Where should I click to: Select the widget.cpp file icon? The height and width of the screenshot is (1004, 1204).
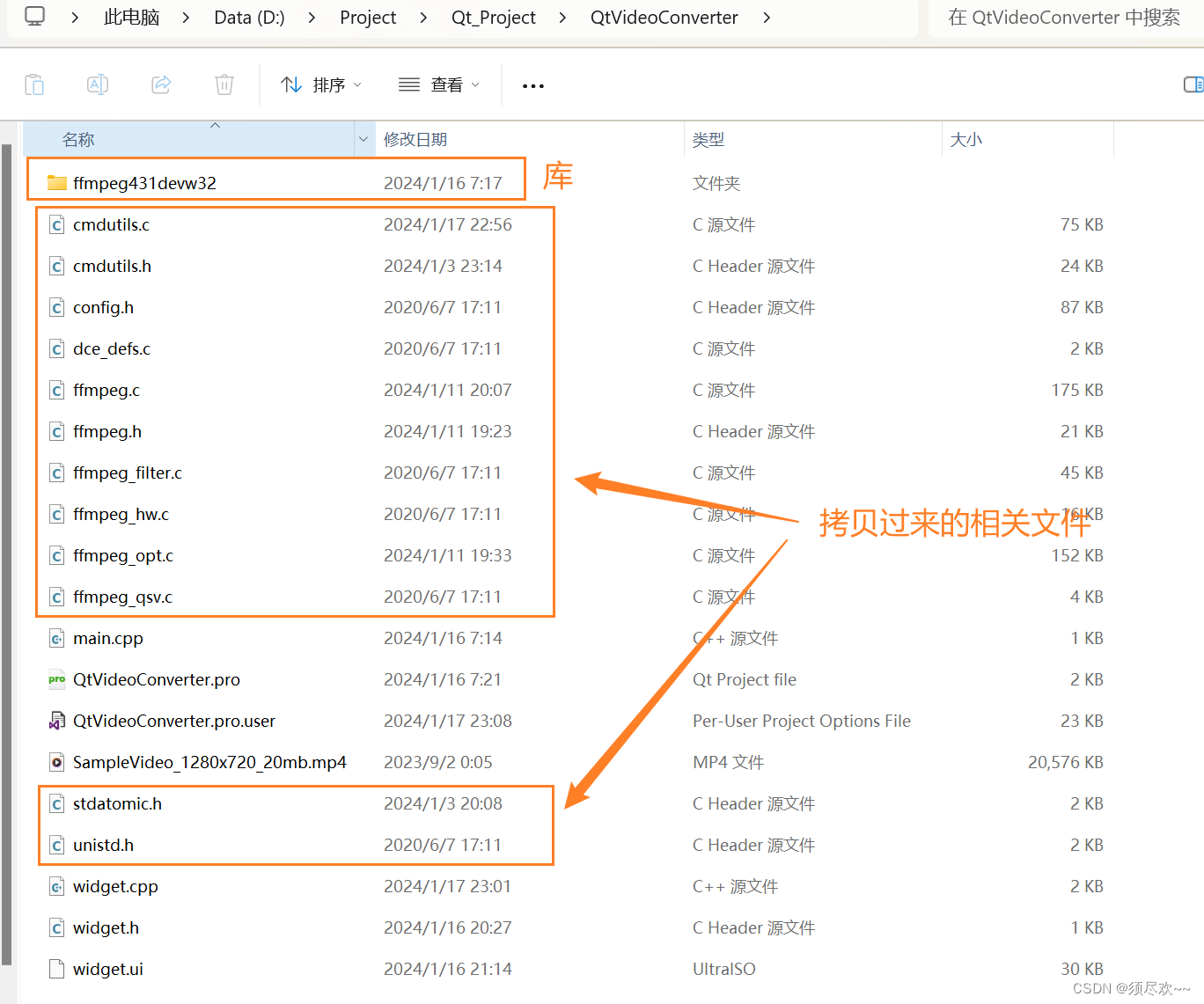57,886
